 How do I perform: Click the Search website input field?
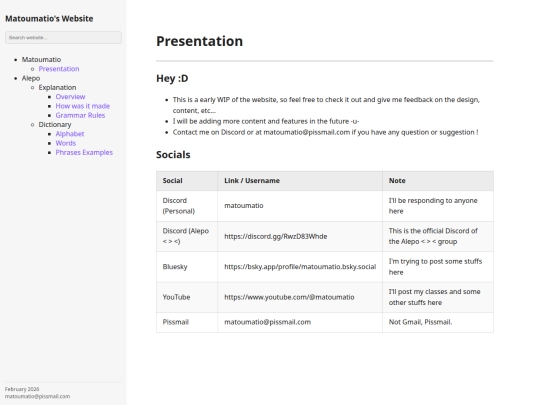click(63, 38)
